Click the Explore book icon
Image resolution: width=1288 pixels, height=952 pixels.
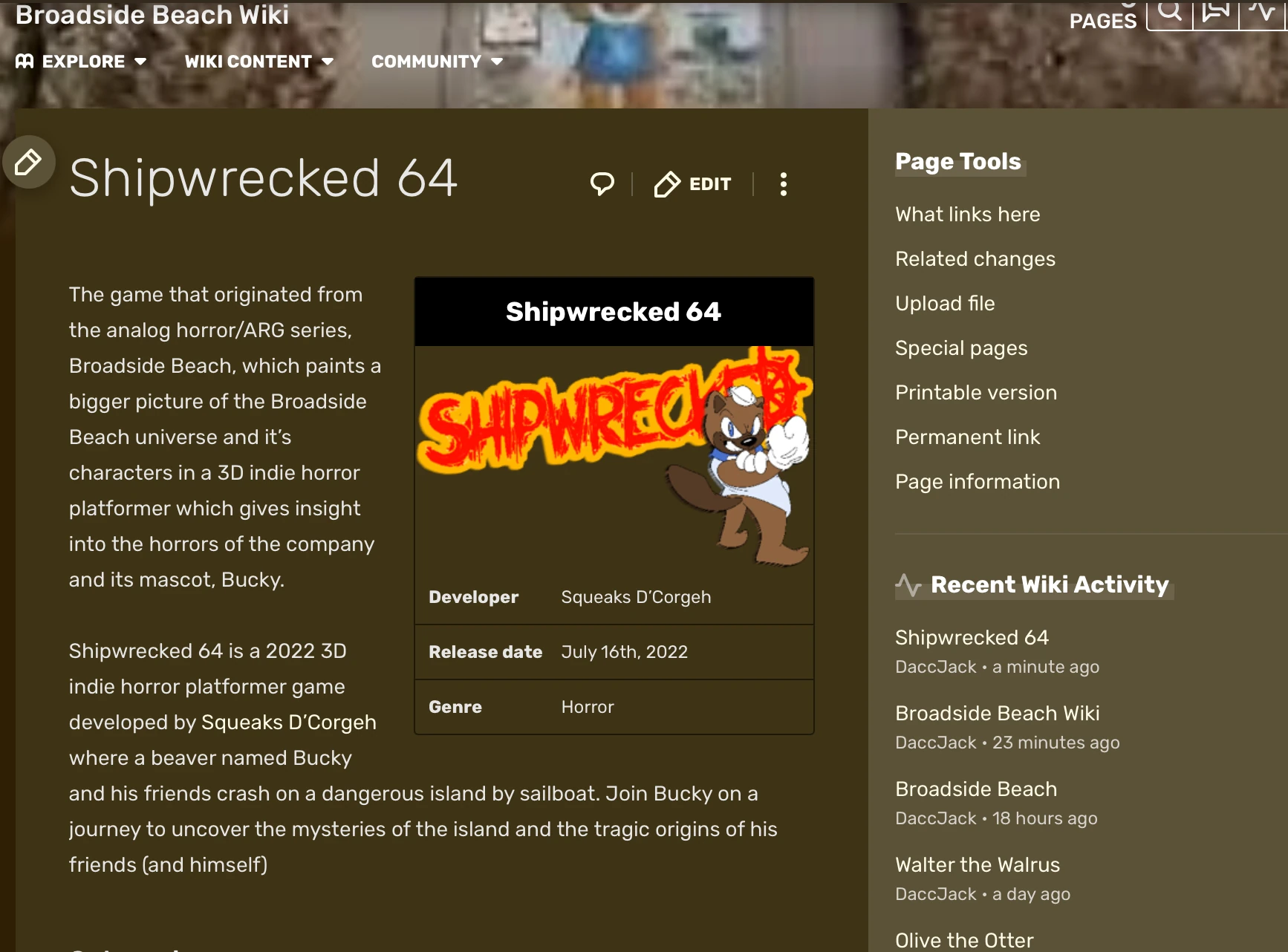point(25,61)
